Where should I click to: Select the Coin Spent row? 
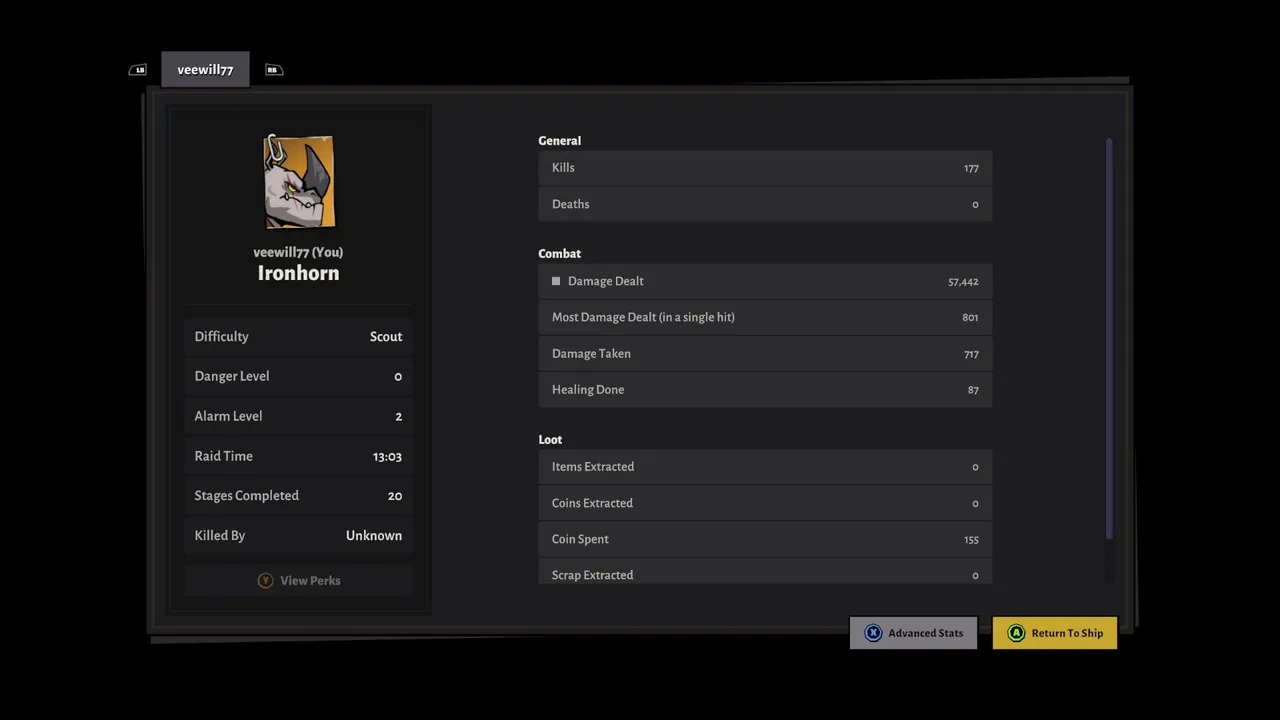click(x=765, y=539)
